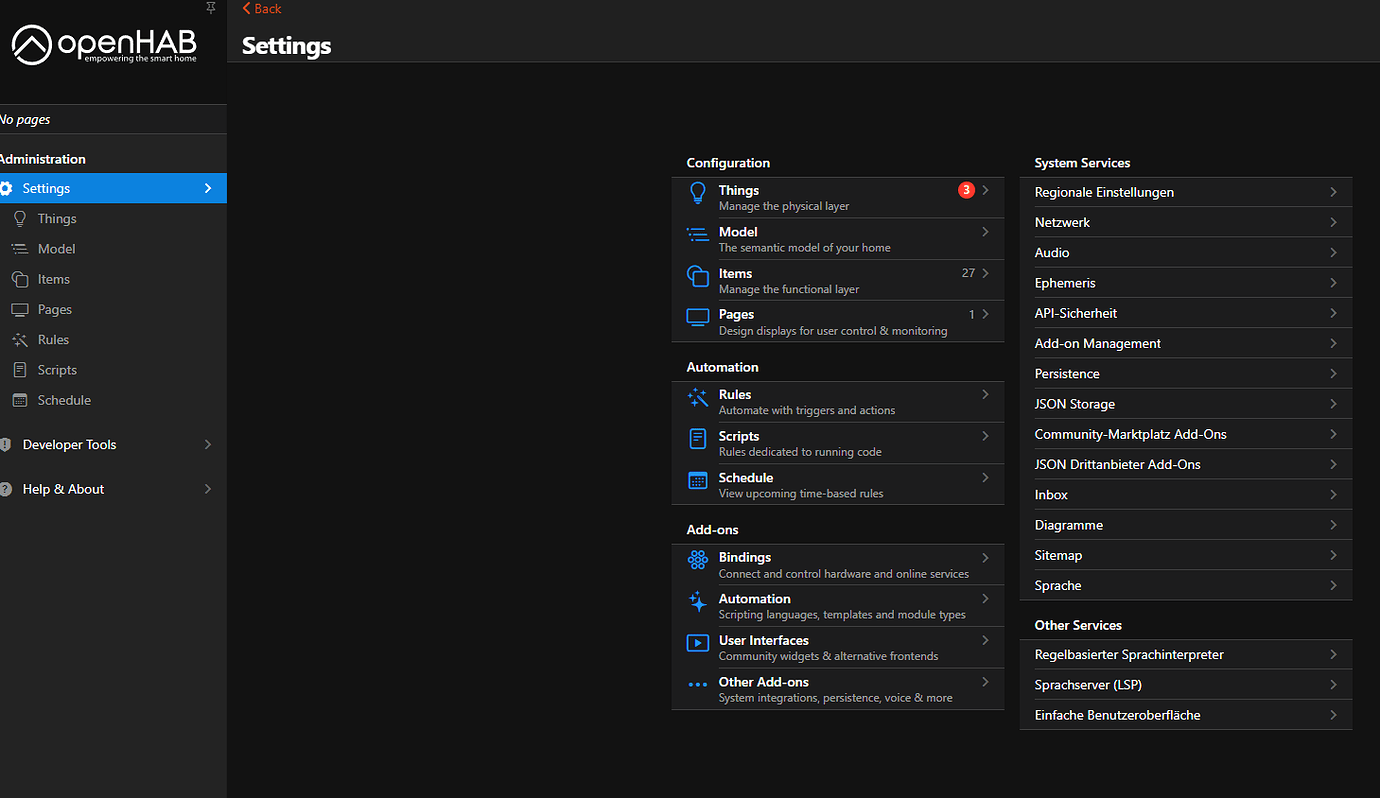Click the Items layers icon in Configuration
This screenshot has width=1380, height=798.
click(x=697, y=277)
